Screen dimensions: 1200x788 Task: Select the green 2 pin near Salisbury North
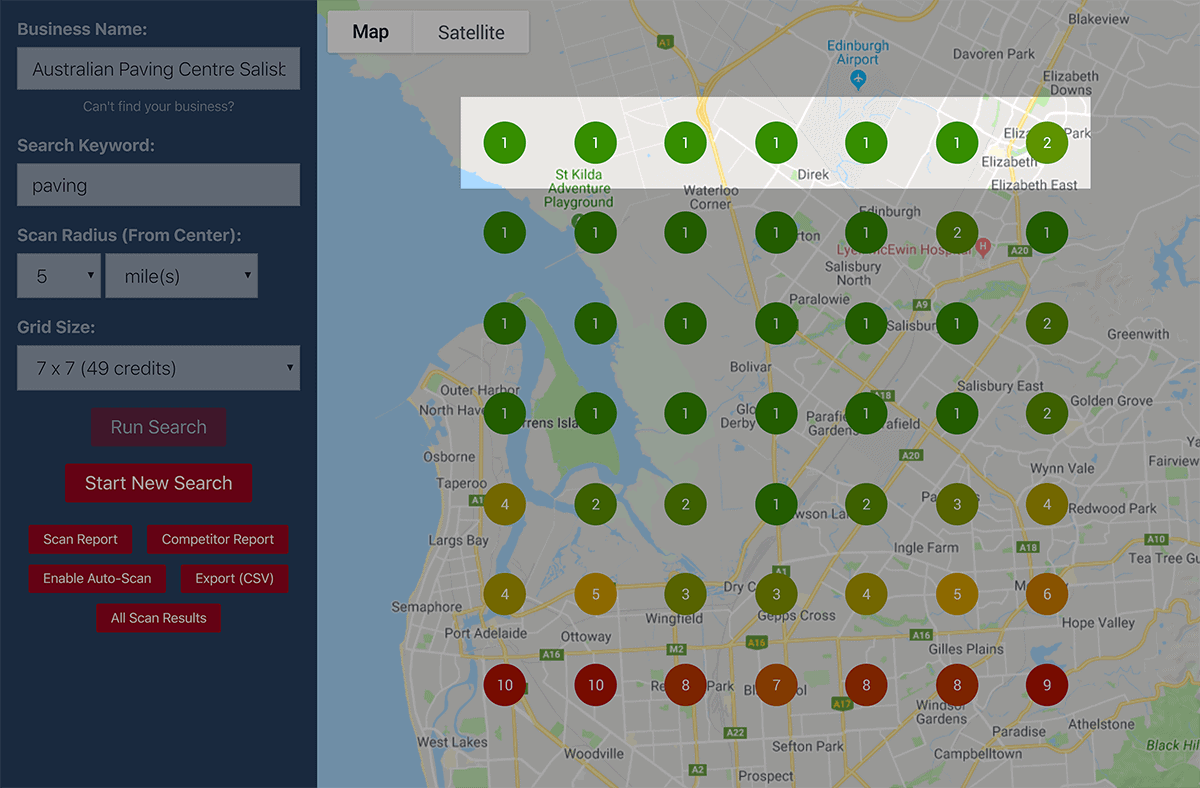tap(956, 232)
